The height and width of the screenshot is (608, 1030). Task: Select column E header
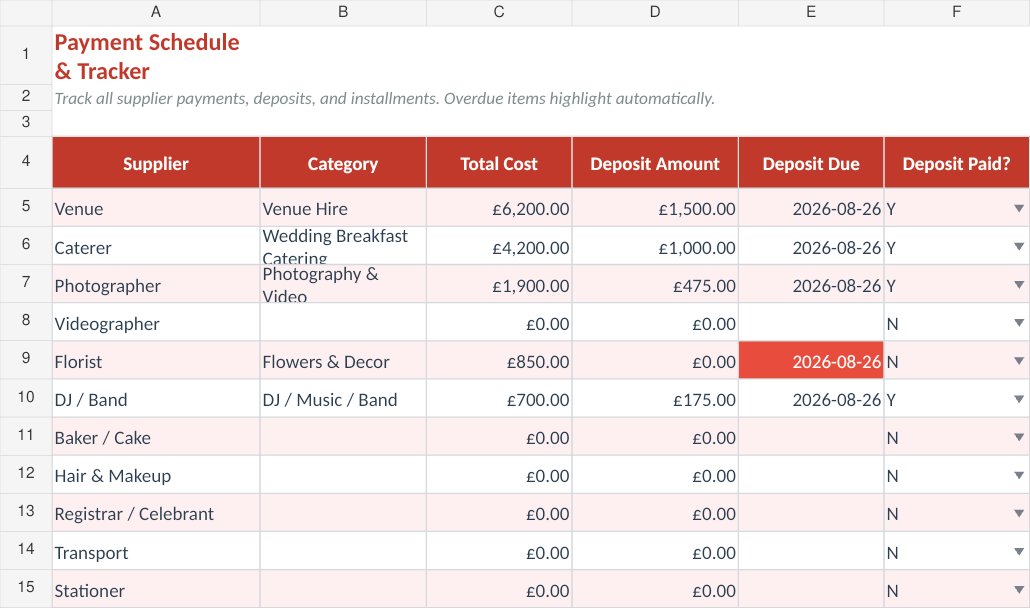point(811,12)
